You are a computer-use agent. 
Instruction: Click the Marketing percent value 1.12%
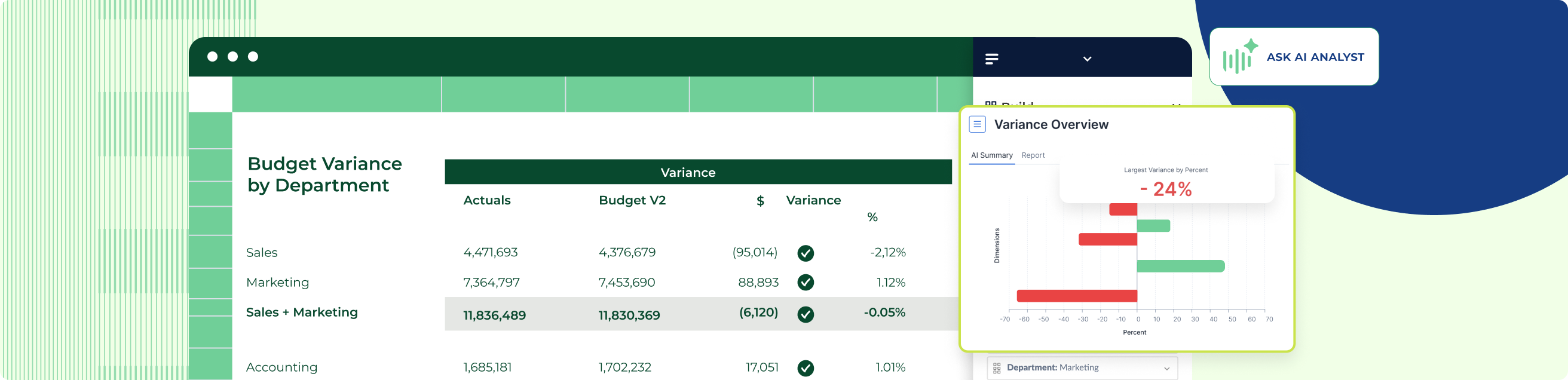pos(891,283)
